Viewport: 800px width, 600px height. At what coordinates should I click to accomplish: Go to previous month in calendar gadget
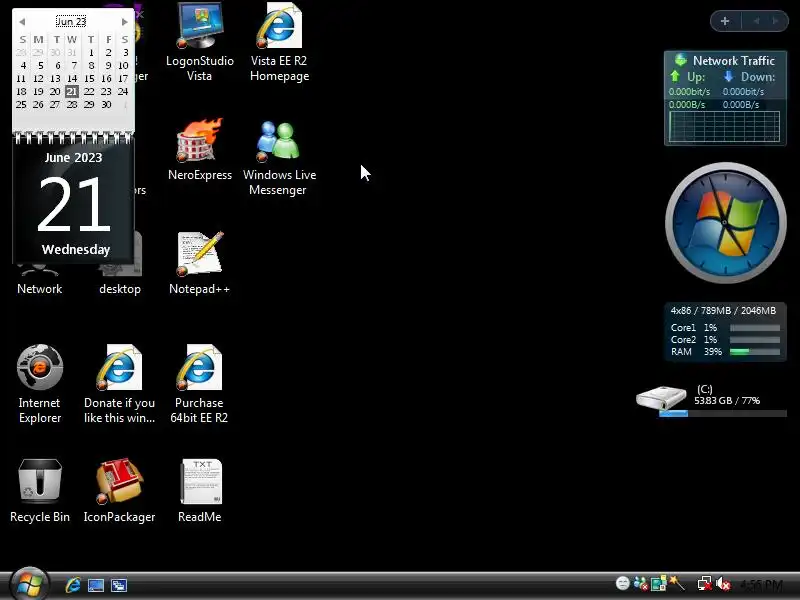pos(22,21)
